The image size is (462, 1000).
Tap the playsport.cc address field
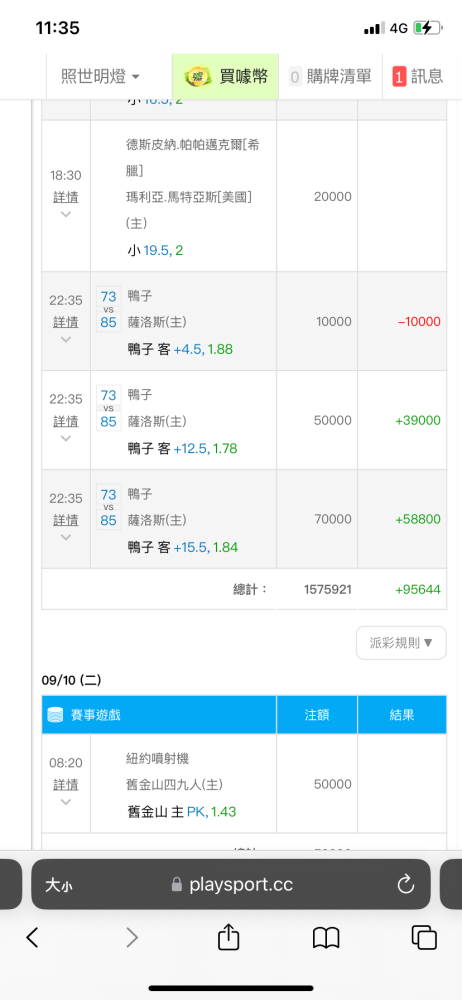click(x=230, y=884)
